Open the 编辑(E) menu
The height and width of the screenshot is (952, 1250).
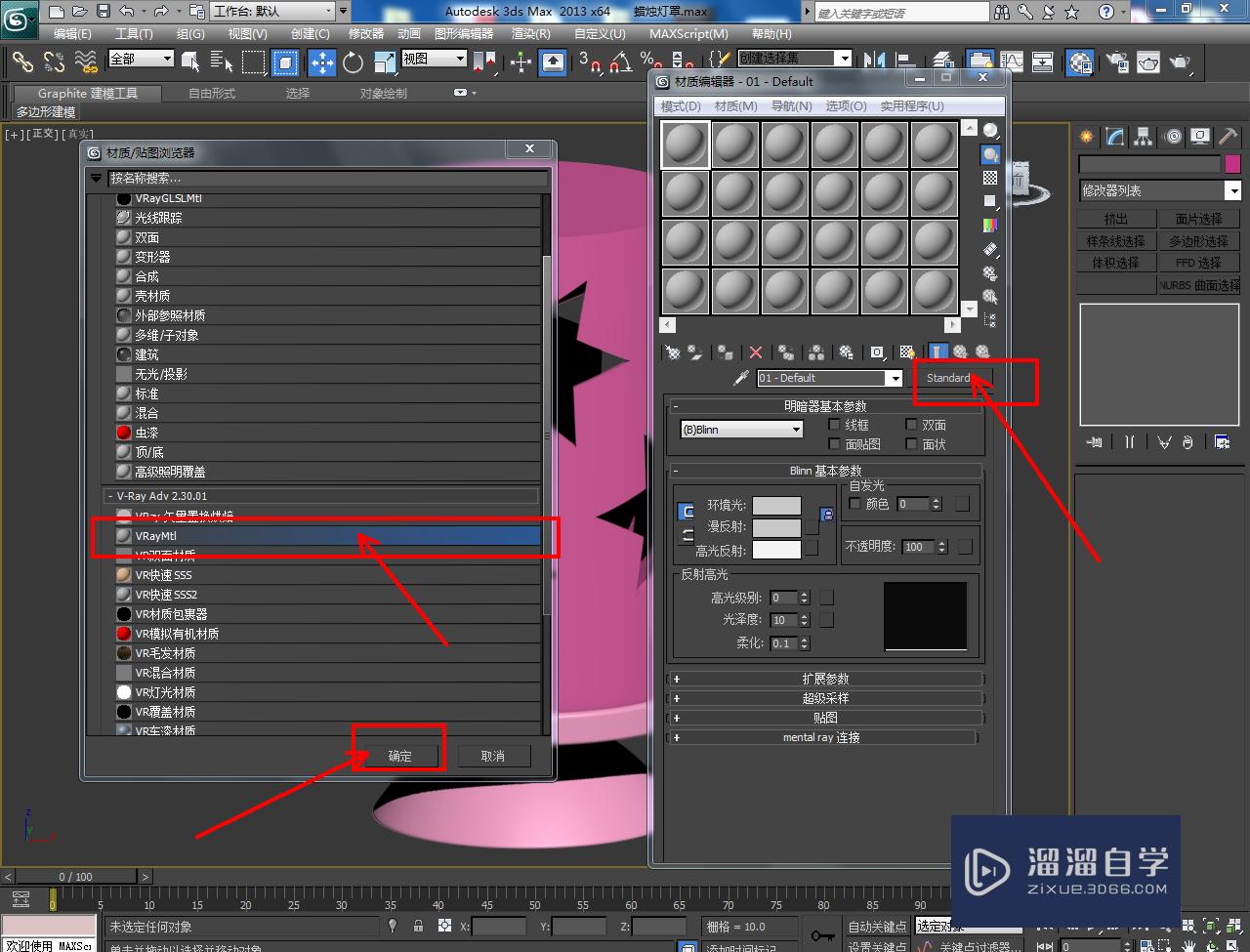coord(72,34)
